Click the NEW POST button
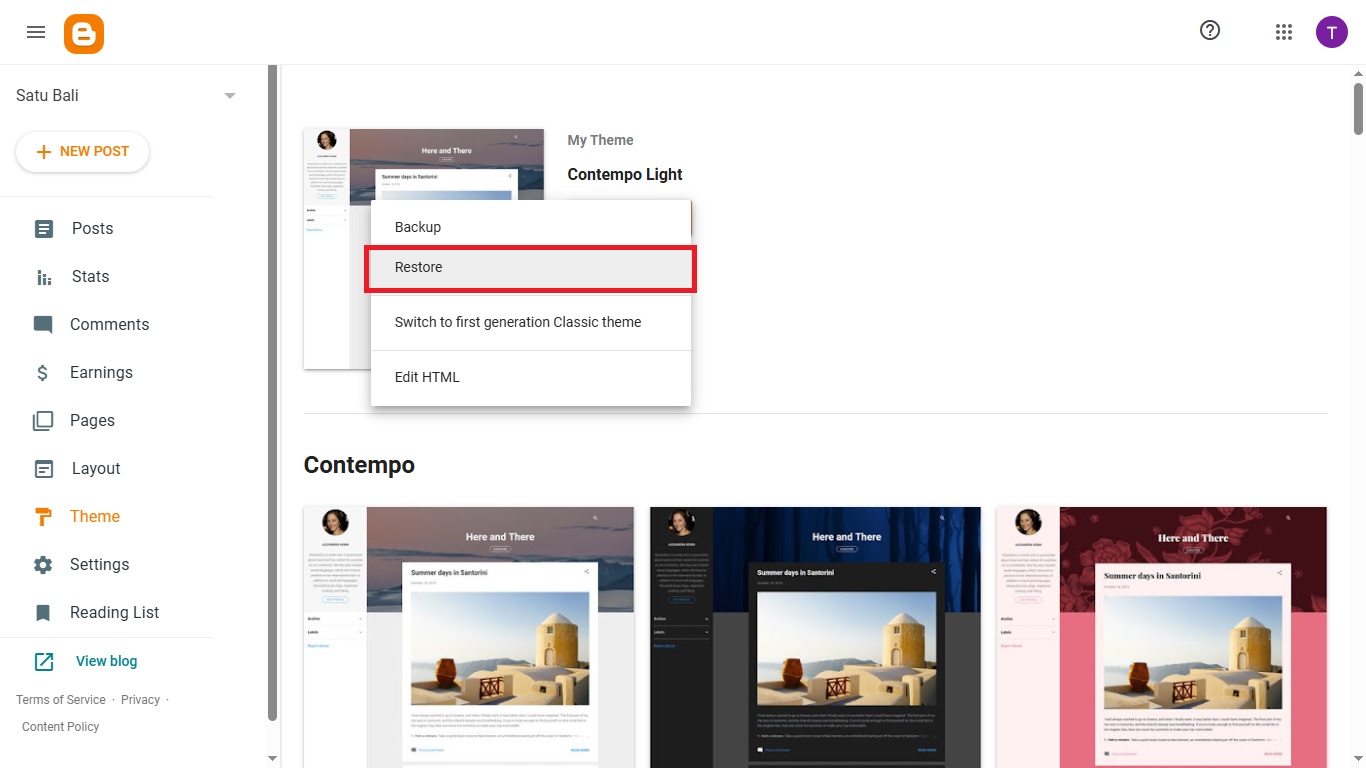This screenshot has width=1366, height=768. [x=82, y=151]
